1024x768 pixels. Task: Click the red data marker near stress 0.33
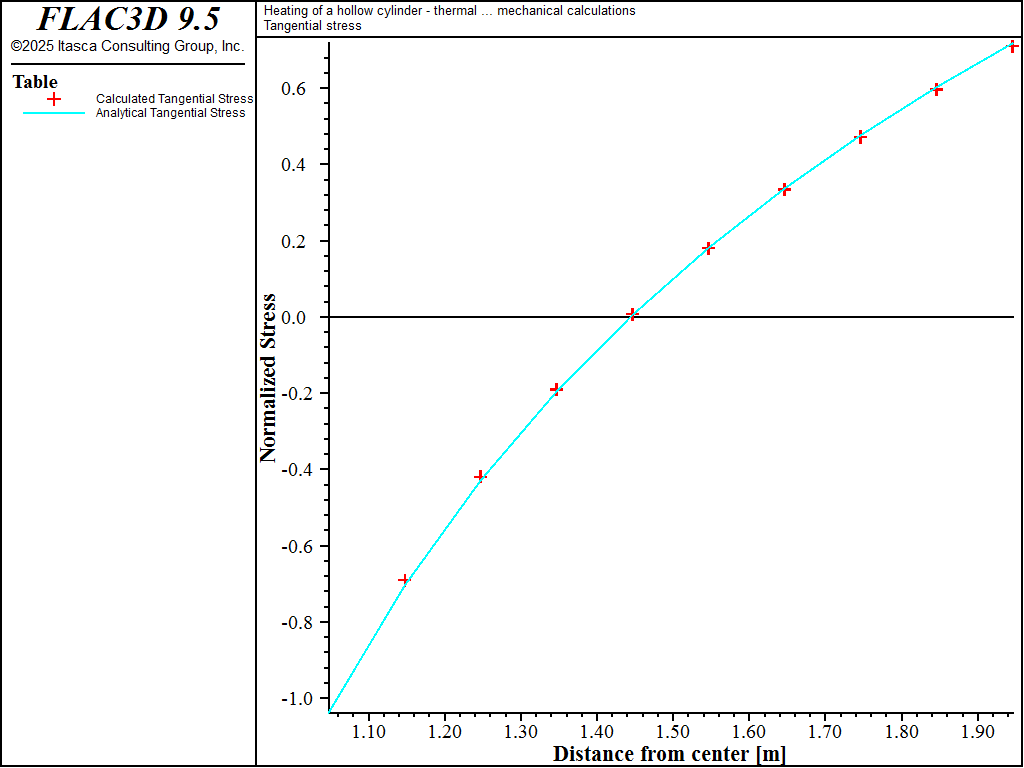(784, 189)
